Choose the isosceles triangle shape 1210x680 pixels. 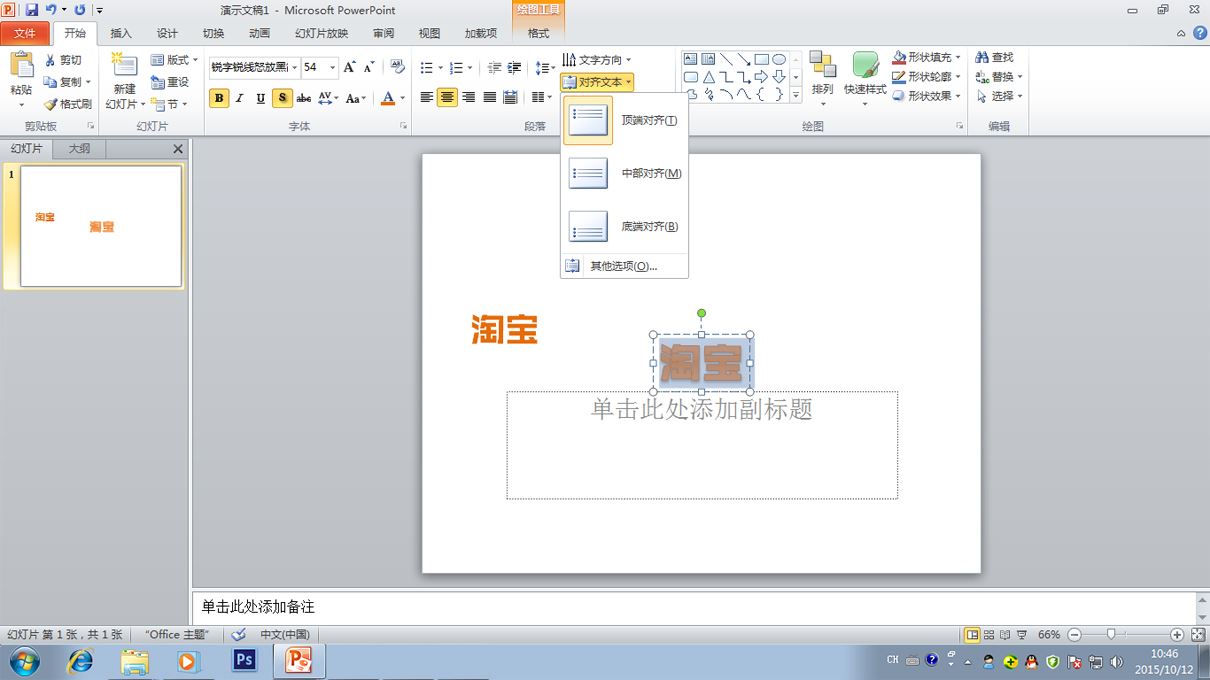(x=709, y=77)
